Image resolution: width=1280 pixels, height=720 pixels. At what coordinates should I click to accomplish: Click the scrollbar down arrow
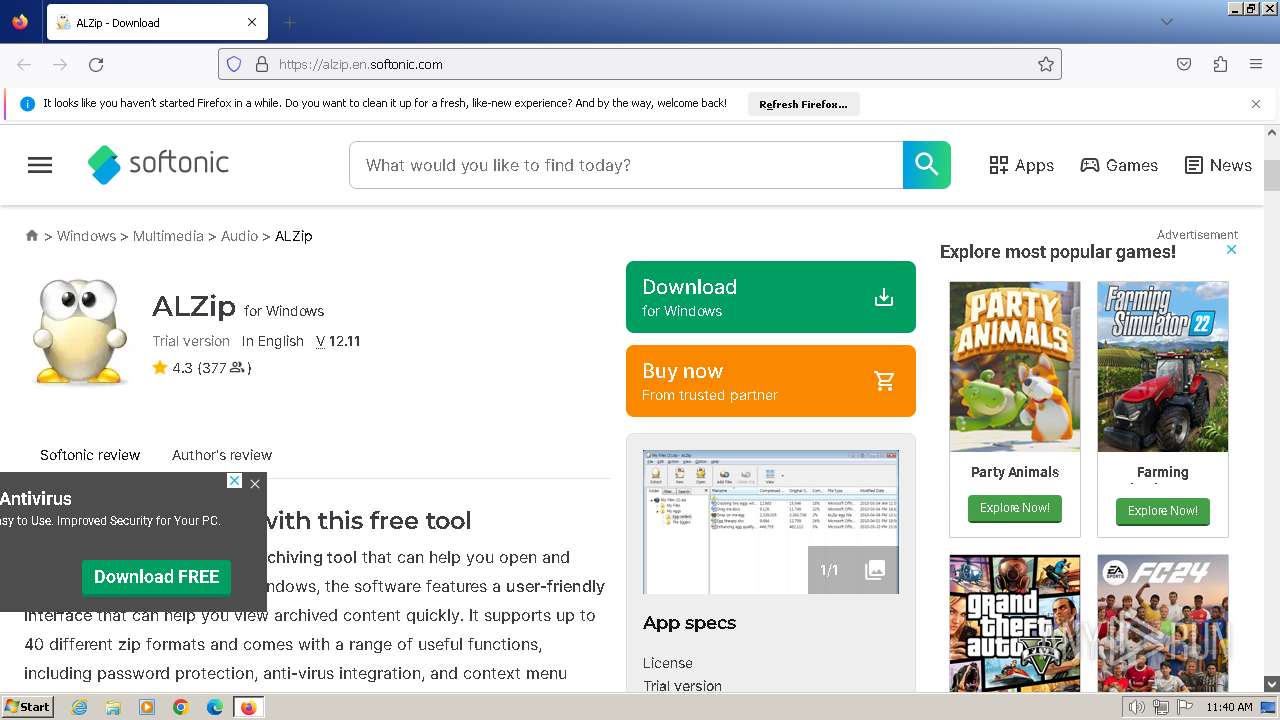(1272, 684)
